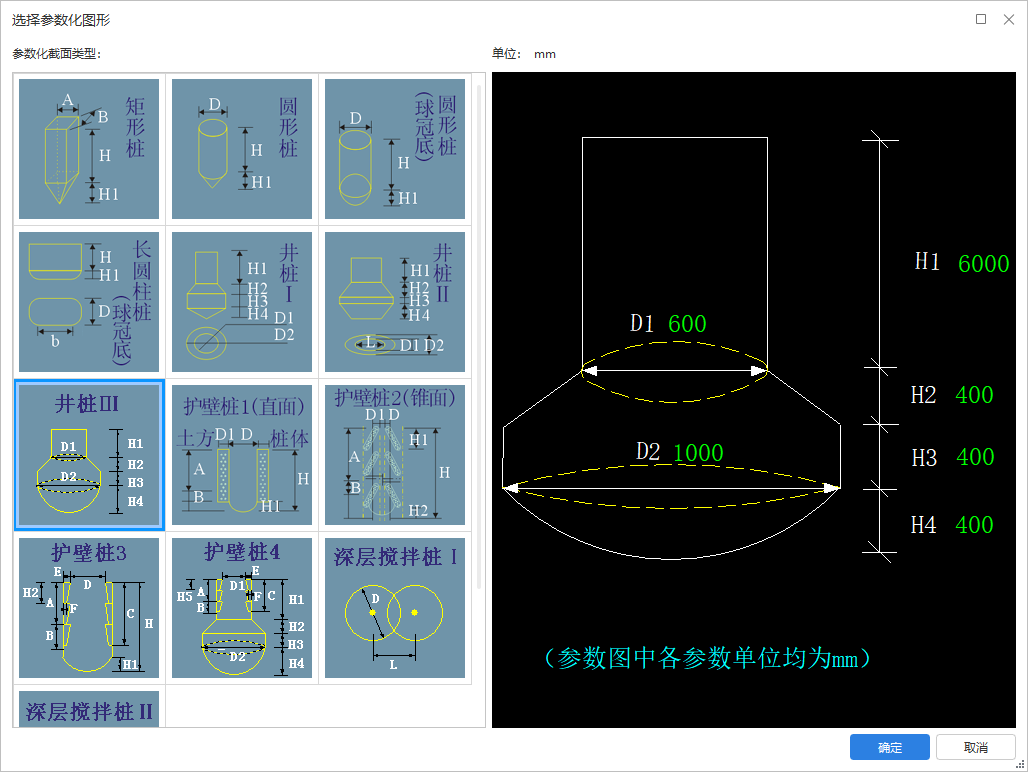The width and height of the screenshot is (1028, 772).
Task: Click the 参数化截面类型 label
Action: tap(56, 54)
